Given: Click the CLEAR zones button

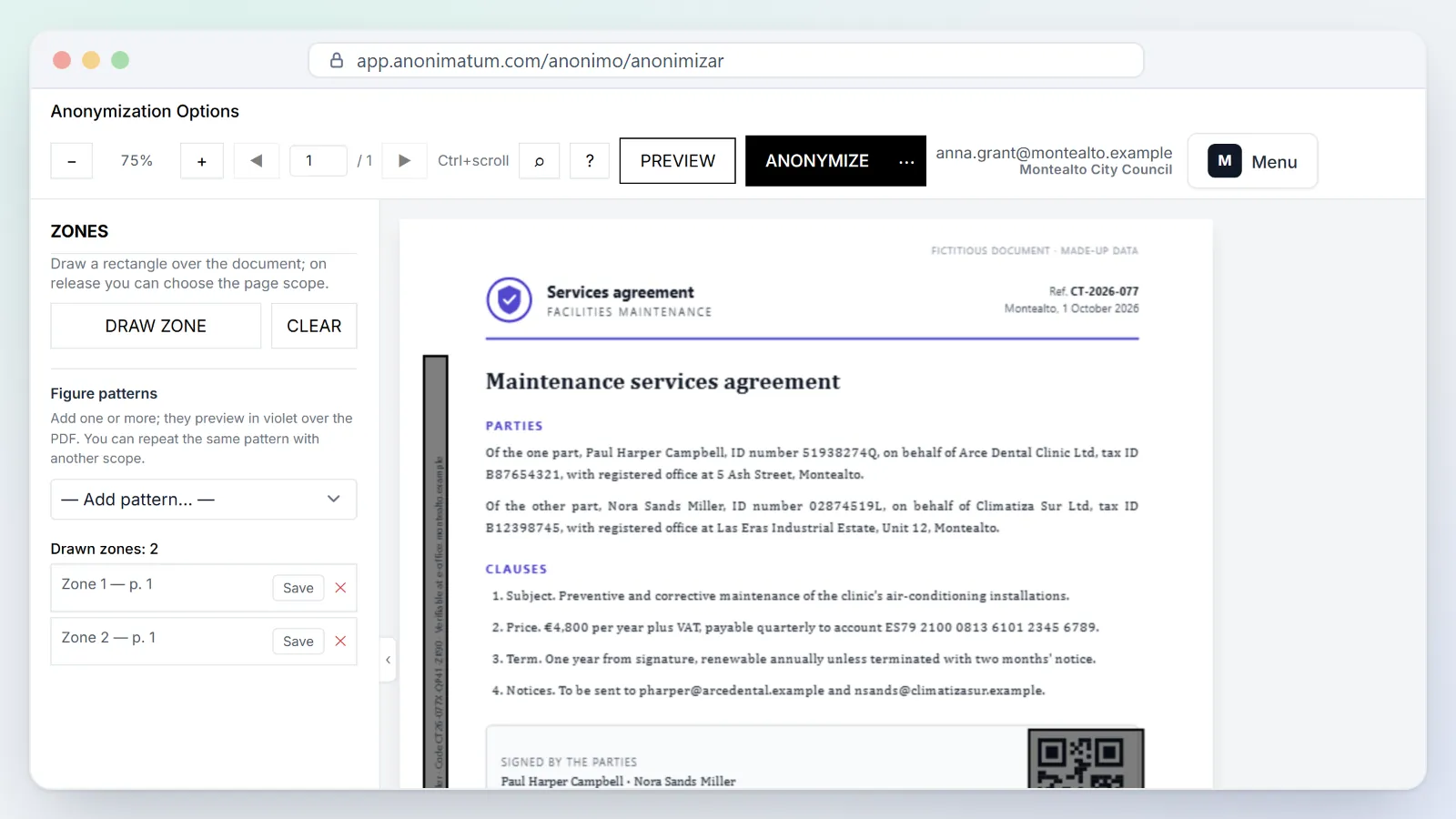Looking at the screenshot, I should coord(314,326).
